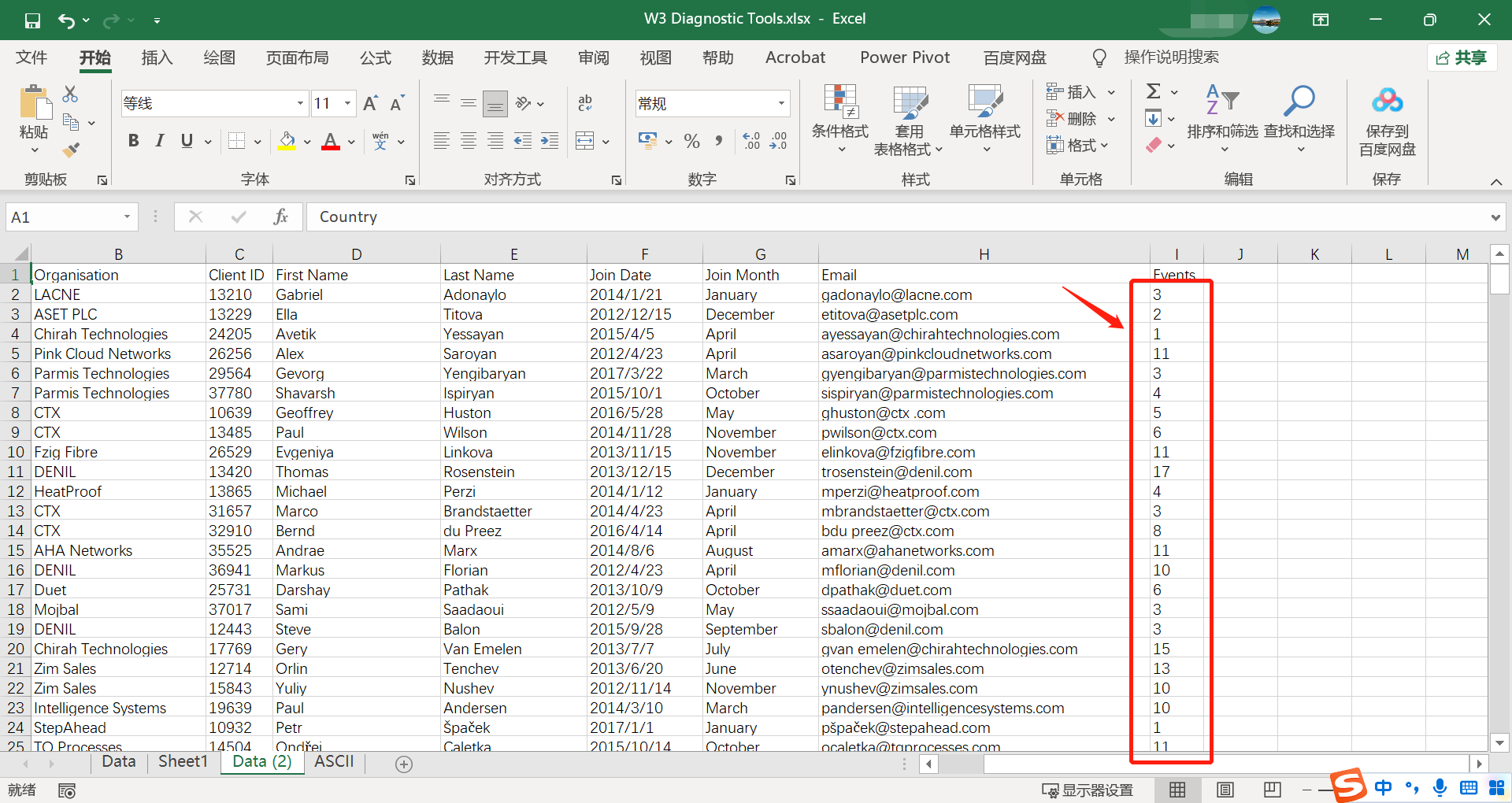The width and height of the screenshot is (1512, 803).
Task: Increase font size with the larger A
Action: pos(370,103)
